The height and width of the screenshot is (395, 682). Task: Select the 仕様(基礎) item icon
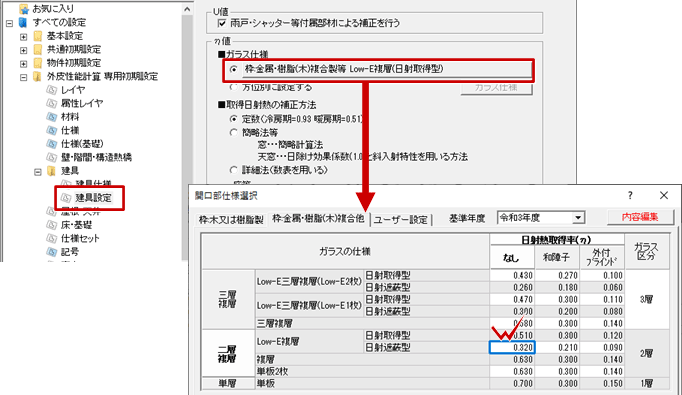(x=52, y=144)
